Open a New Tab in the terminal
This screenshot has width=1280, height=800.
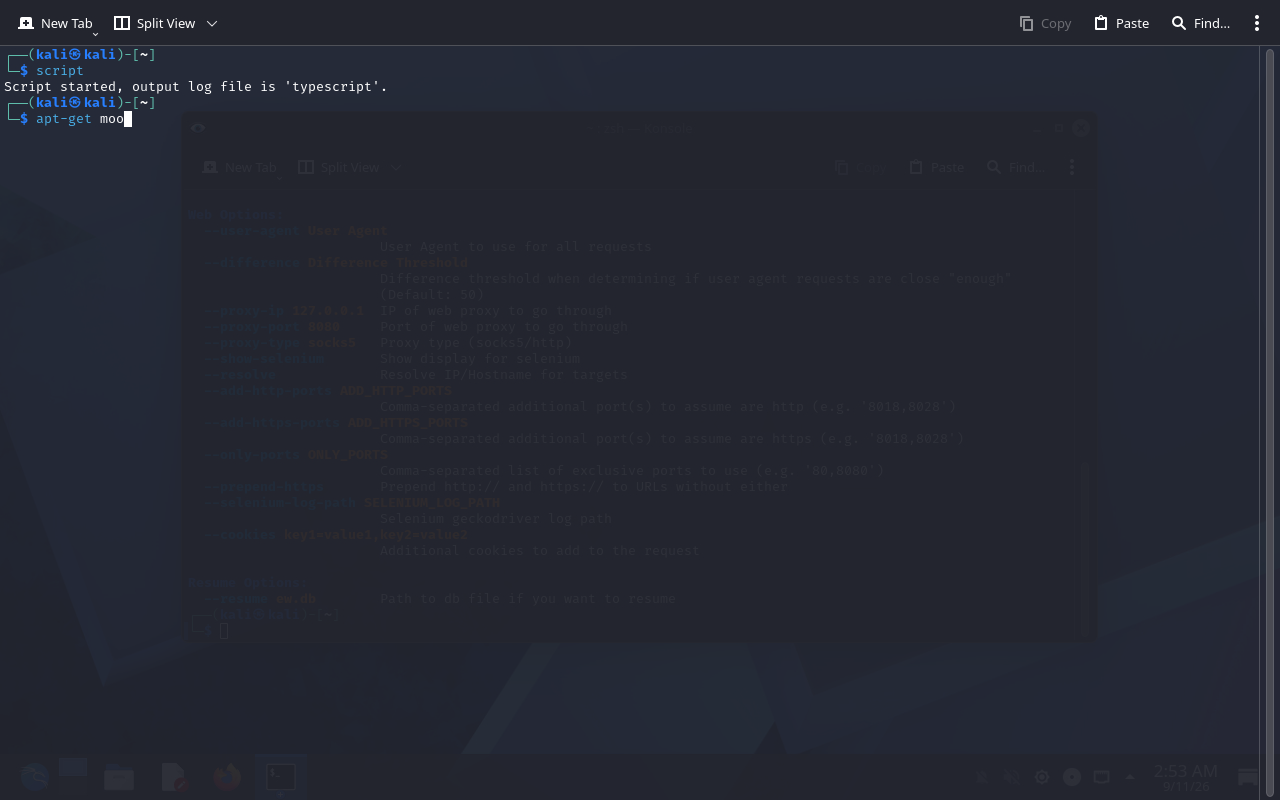[55, 23]
